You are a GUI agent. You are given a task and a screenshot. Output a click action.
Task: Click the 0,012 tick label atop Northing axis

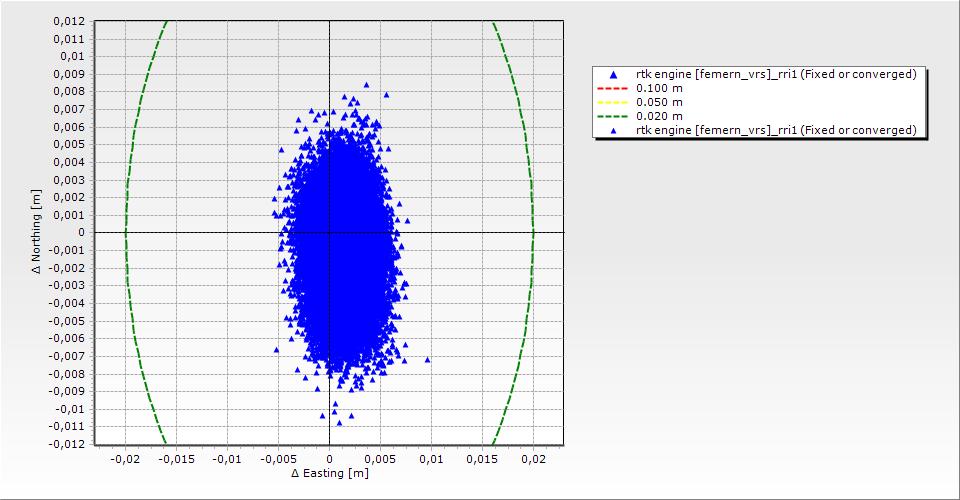[x=67, y=21]
